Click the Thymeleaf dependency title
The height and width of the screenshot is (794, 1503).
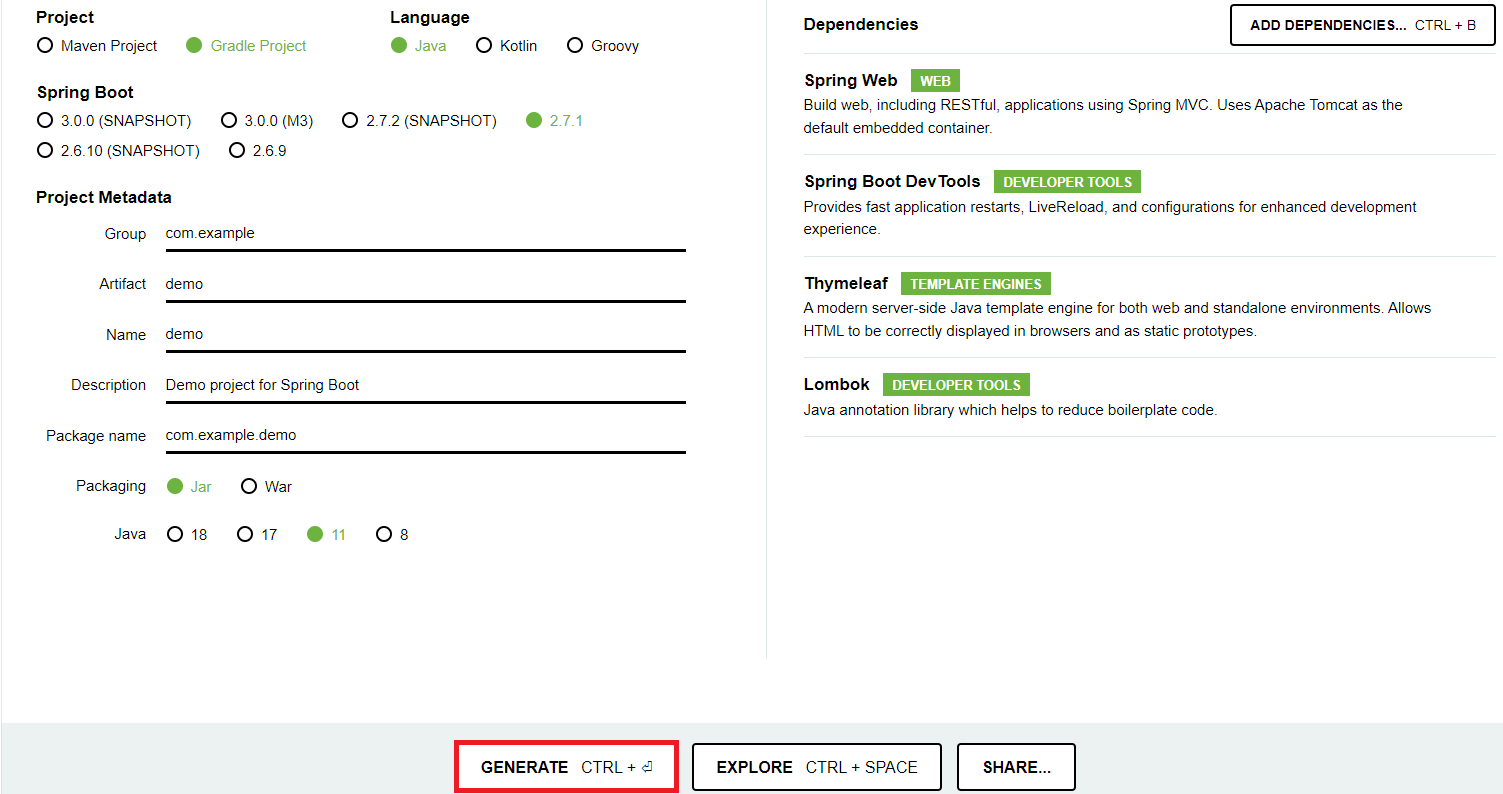[846, 284]
